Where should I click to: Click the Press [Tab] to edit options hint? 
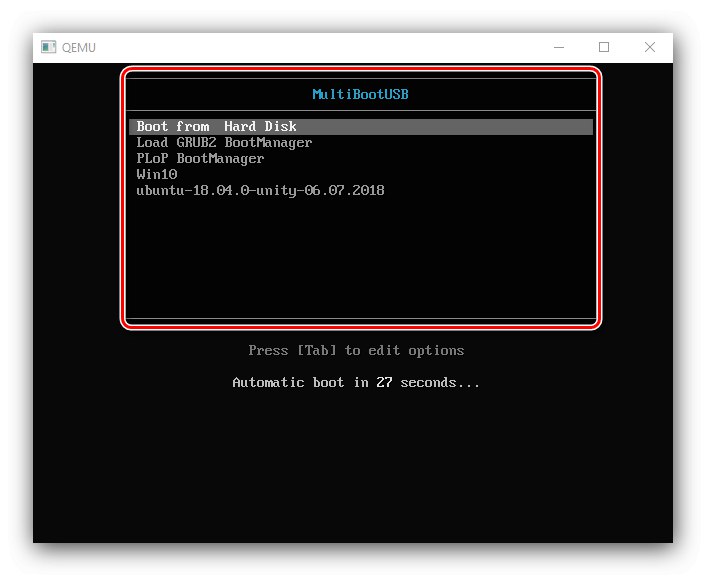pos(356,350)
